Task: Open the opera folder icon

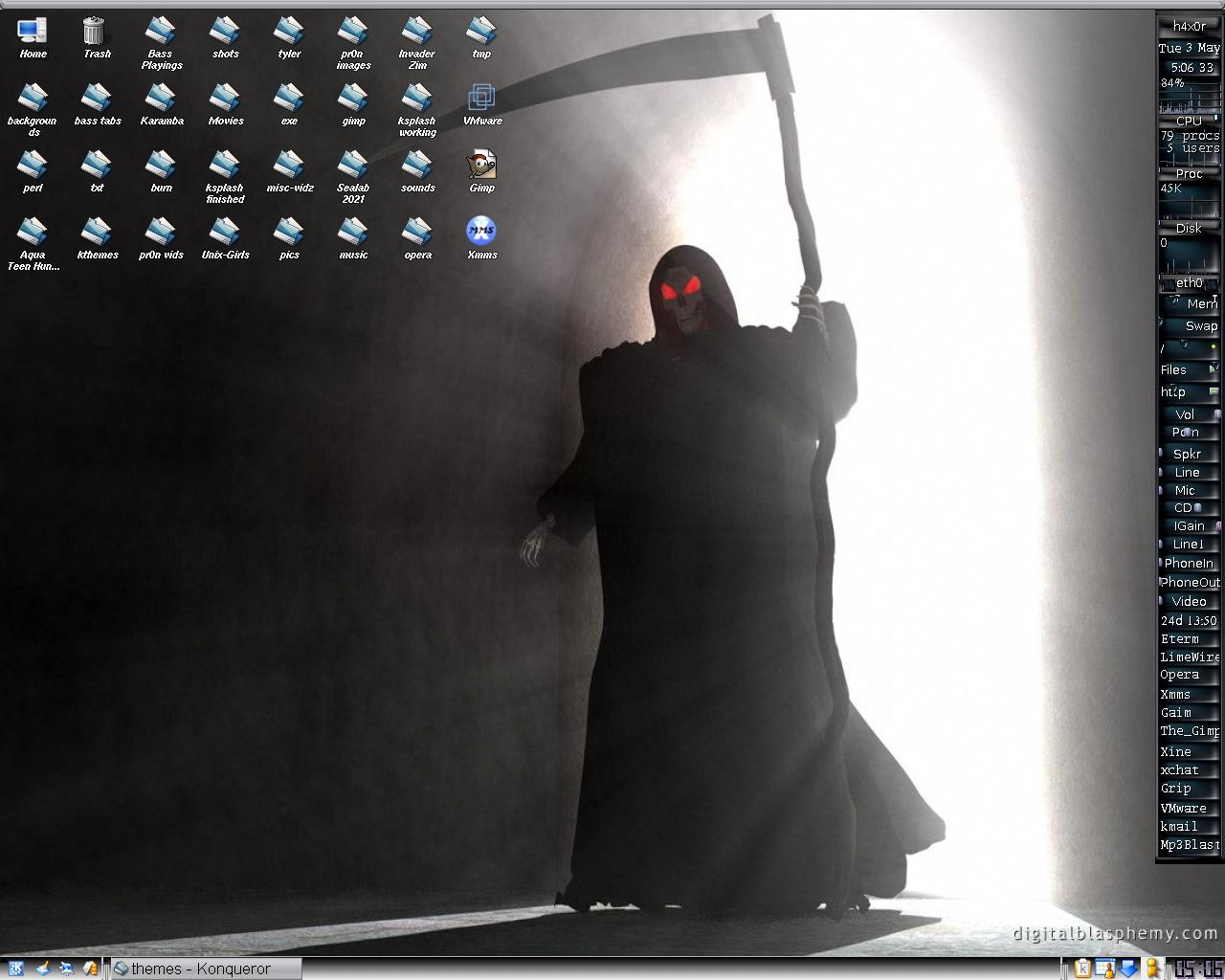Action: (417, 239)
